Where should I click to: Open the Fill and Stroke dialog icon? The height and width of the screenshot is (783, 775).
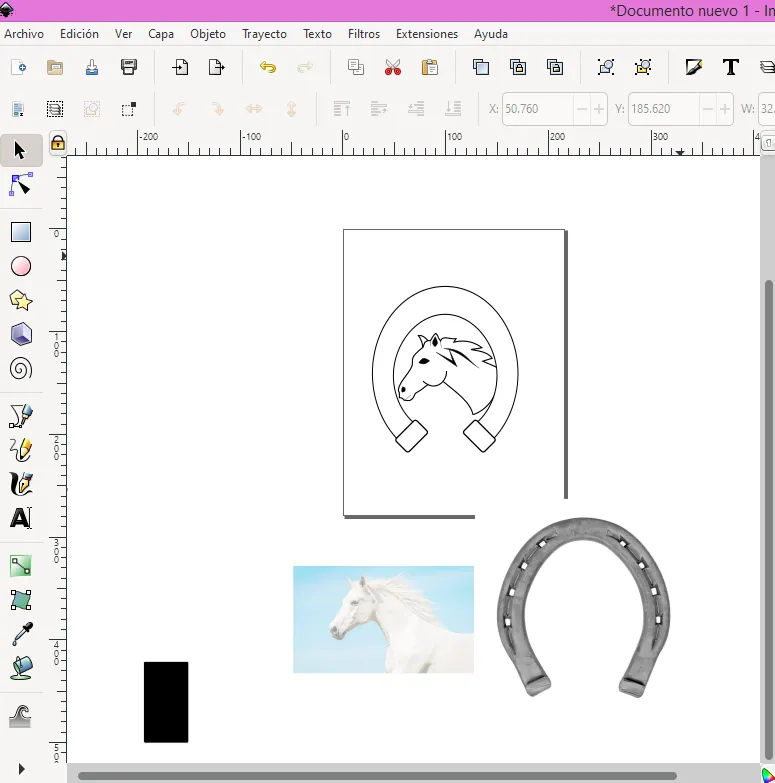coord(694,68)
